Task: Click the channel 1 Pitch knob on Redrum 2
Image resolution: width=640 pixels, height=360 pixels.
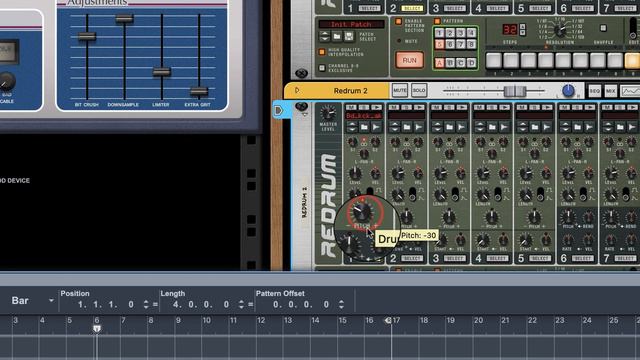Action: 362,212
